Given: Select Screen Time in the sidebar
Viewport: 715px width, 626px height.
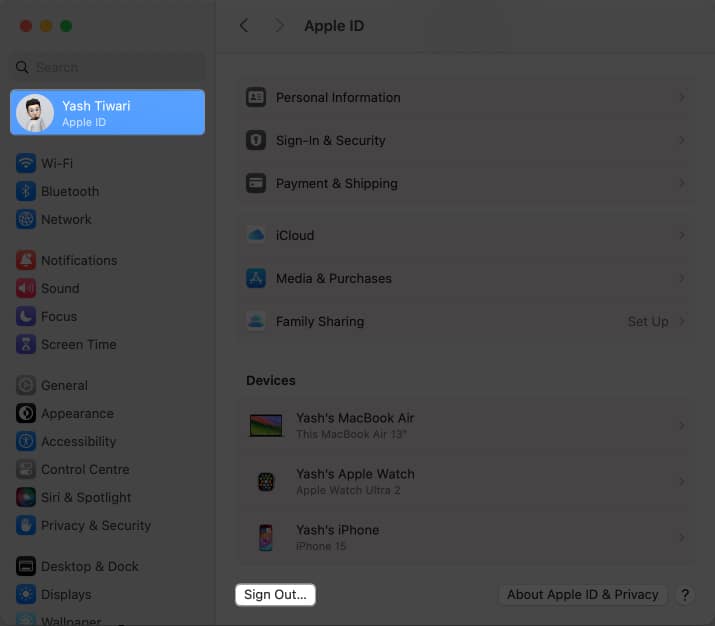Looking at the screenshot, I should [108, 344].
